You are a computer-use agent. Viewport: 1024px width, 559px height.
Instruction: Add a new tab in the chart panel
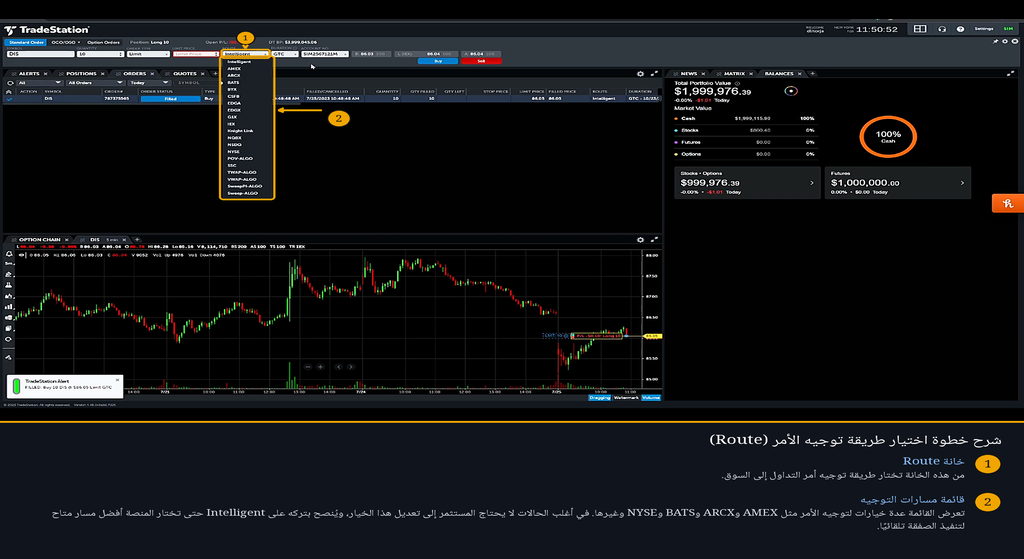click(137, 240)
